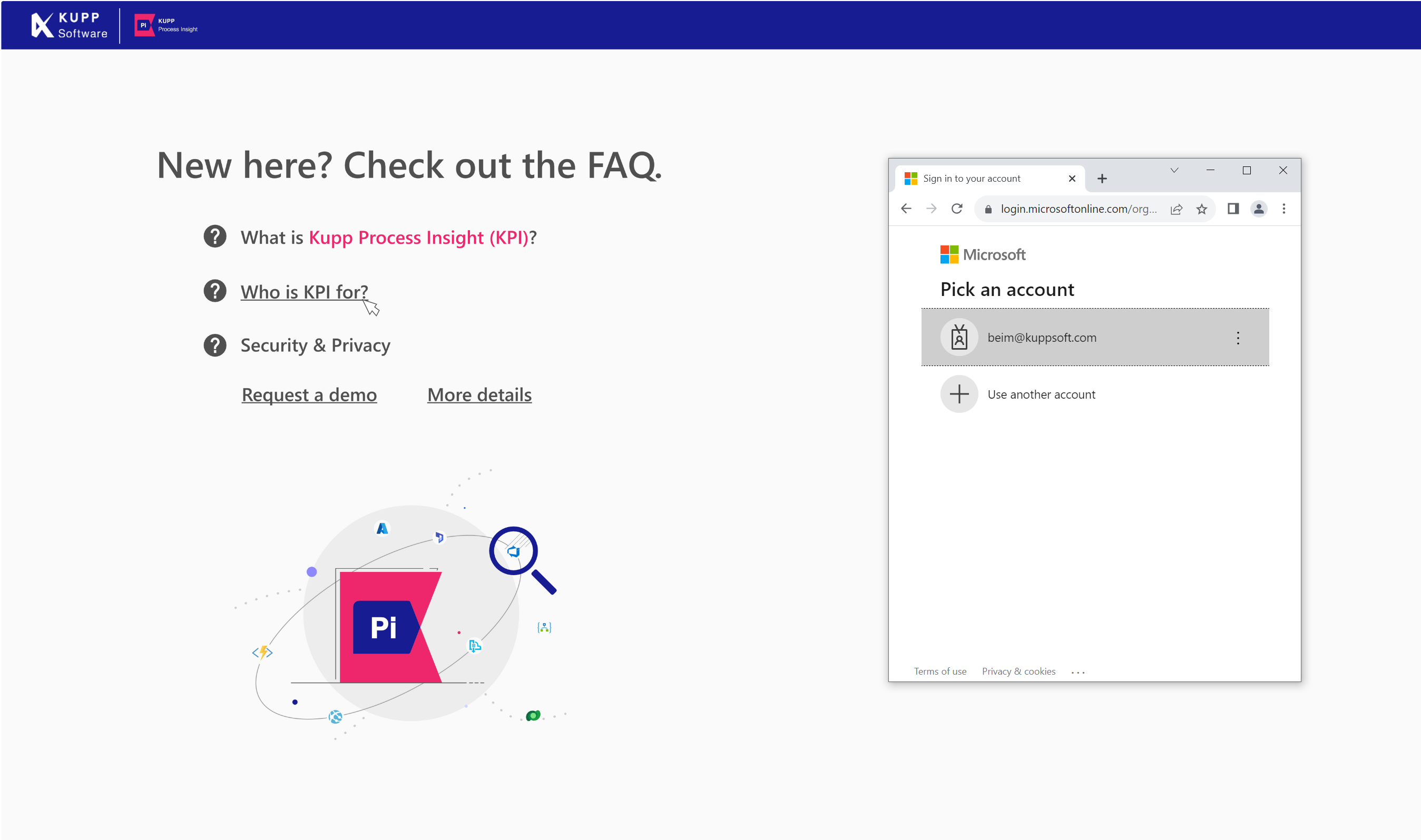
Task: Click question mark icon beside Who is KPI for
Action: [x=214, y=291]
